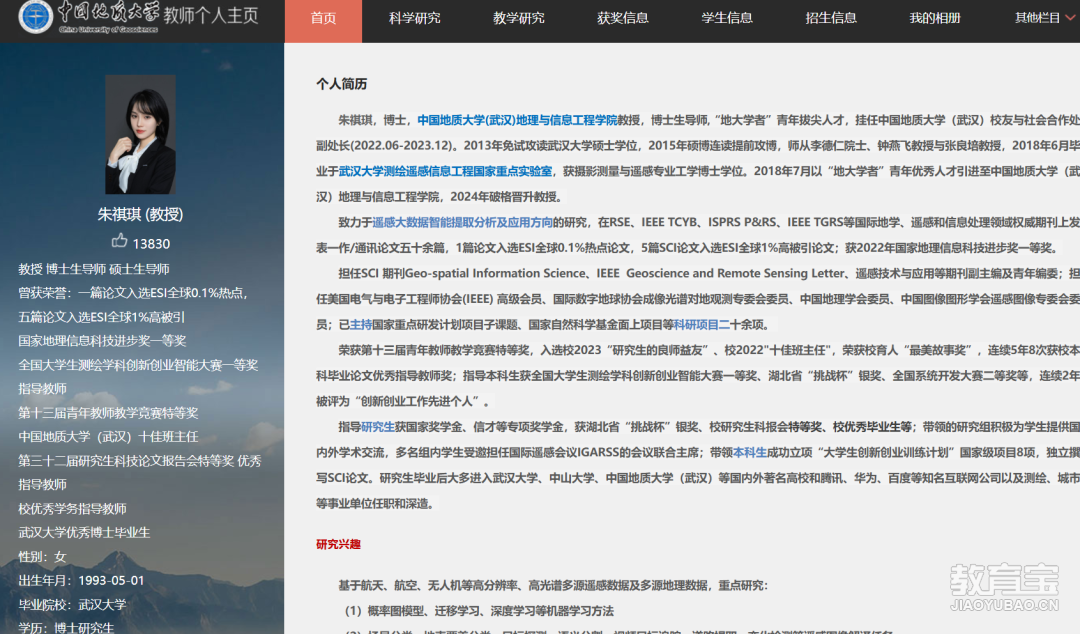Click the name 朱祺琪 (教授) under photo
Viewport: 1080px width, 634px height.
(x=141, y=214)
